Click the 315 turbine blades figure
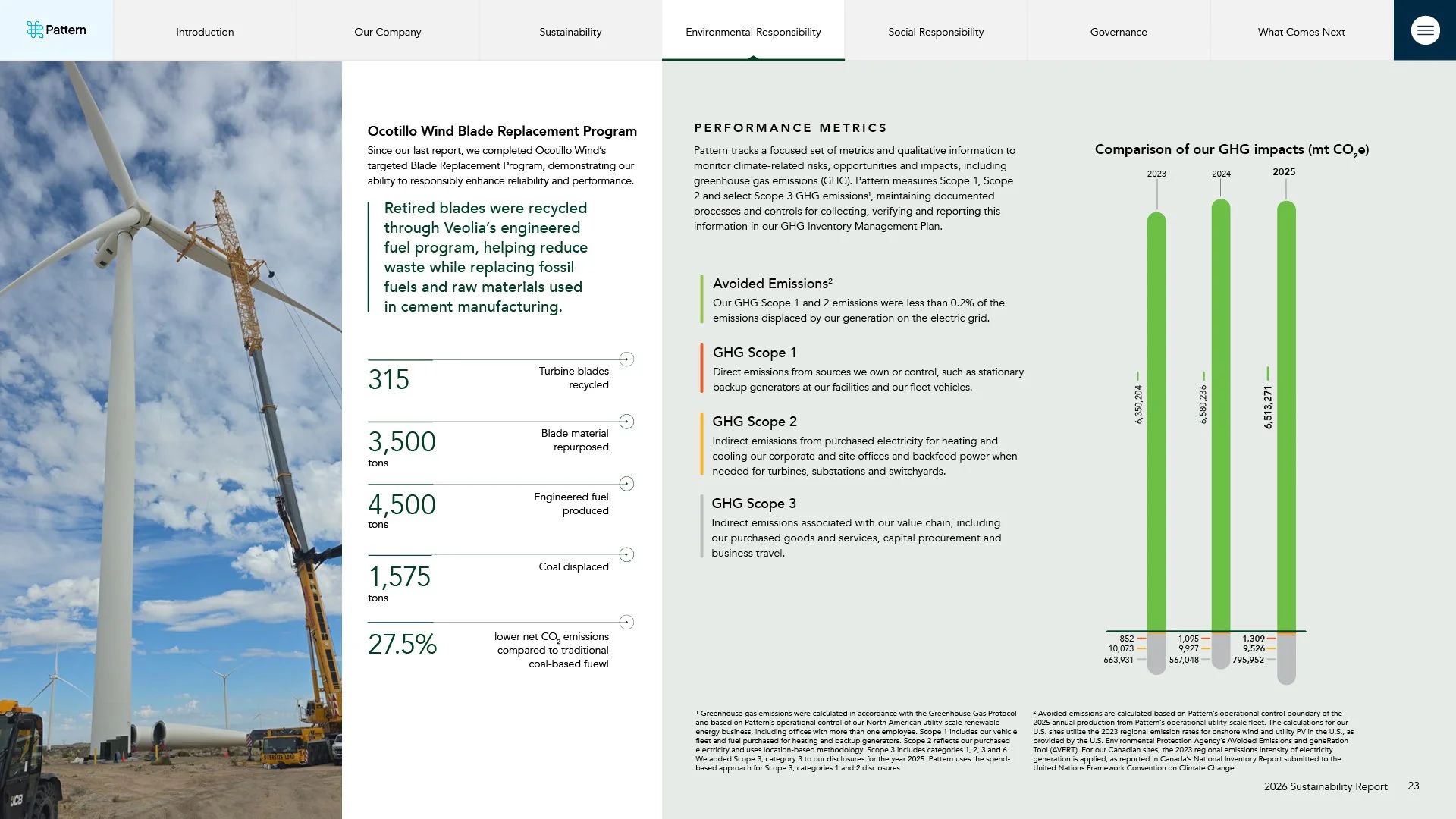 (x=388, y=379)
